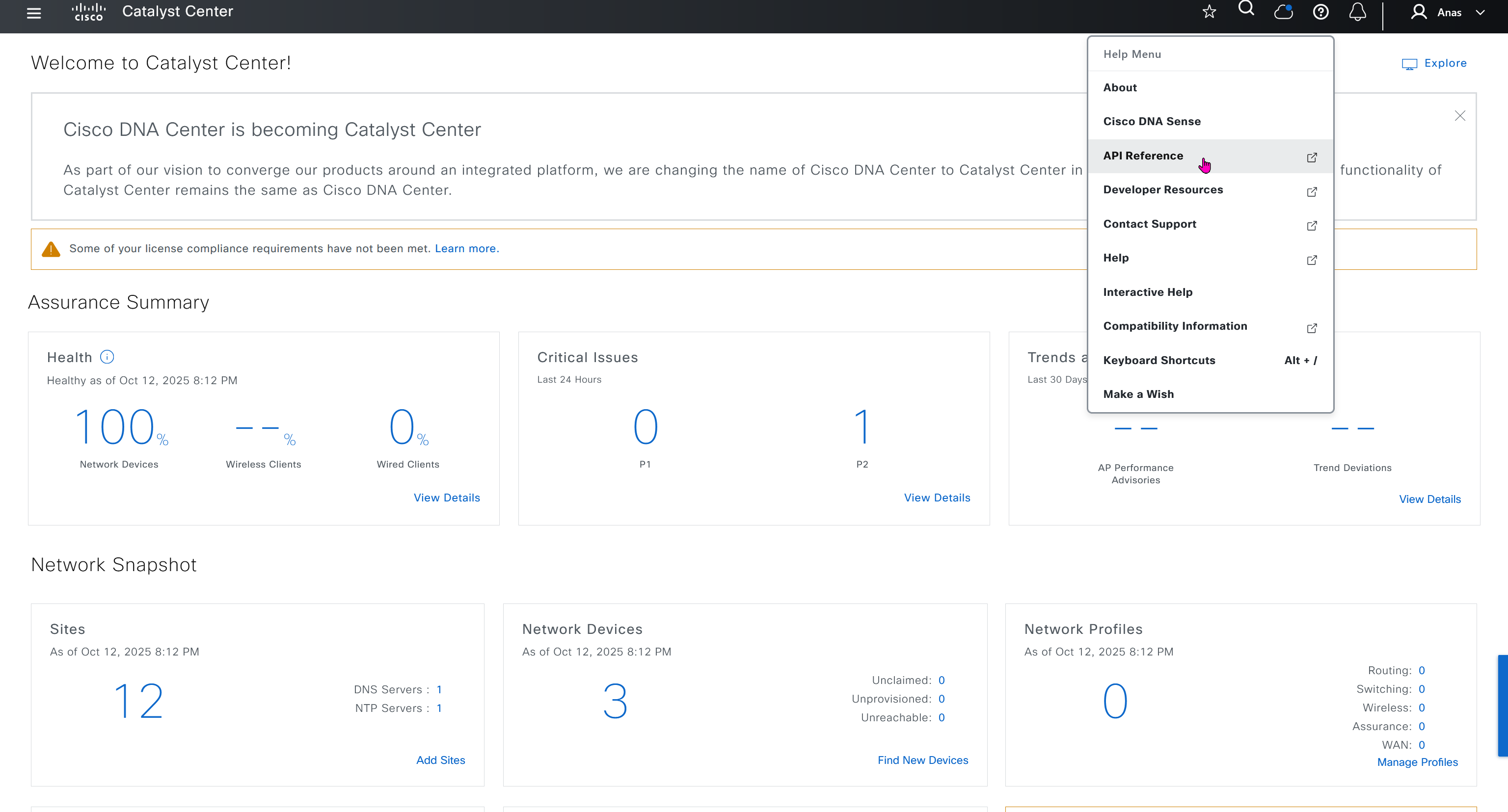Click Find New Devices link
The image size is (1508, 812).
[922, 760]
